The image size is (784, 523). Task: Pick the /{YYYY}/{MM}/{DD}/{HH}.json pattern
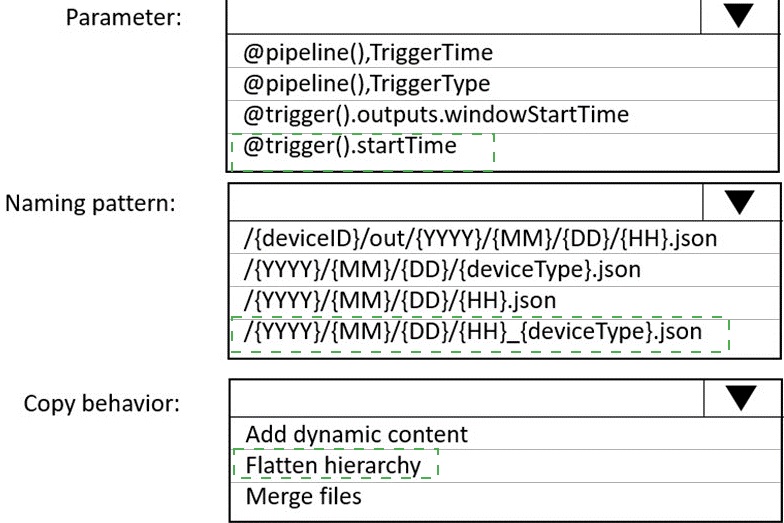[x=400, y=301]
